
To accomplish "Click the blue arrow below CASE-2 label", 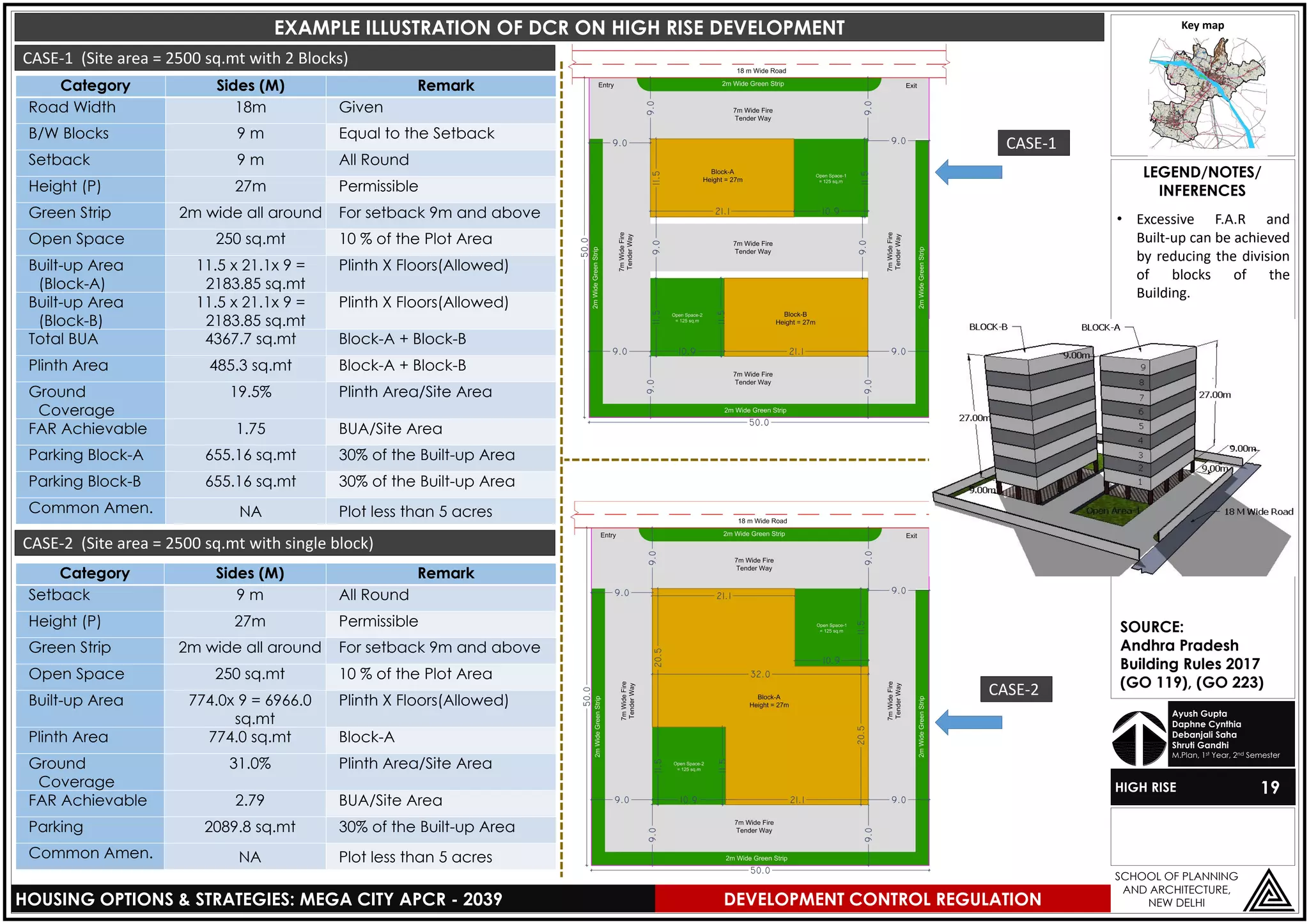I will pos(968,722).
